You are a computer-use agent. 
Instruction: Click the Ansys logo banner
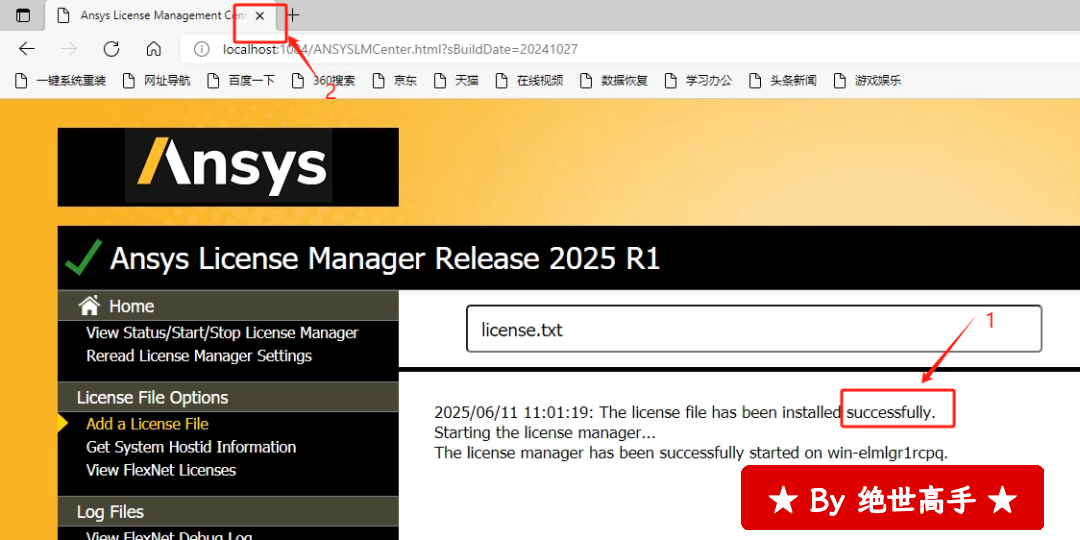click(x=228, y=167)
